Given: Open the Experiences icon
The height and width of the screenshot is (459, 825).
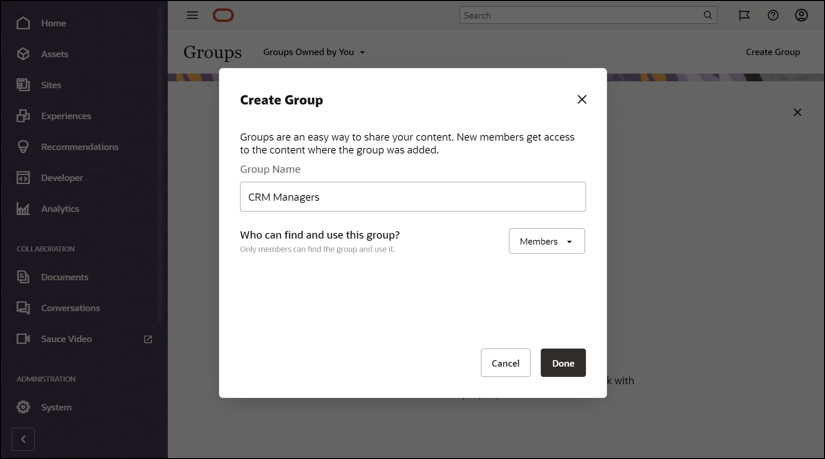Looking at the screenshot, I should tap(23, 116).
